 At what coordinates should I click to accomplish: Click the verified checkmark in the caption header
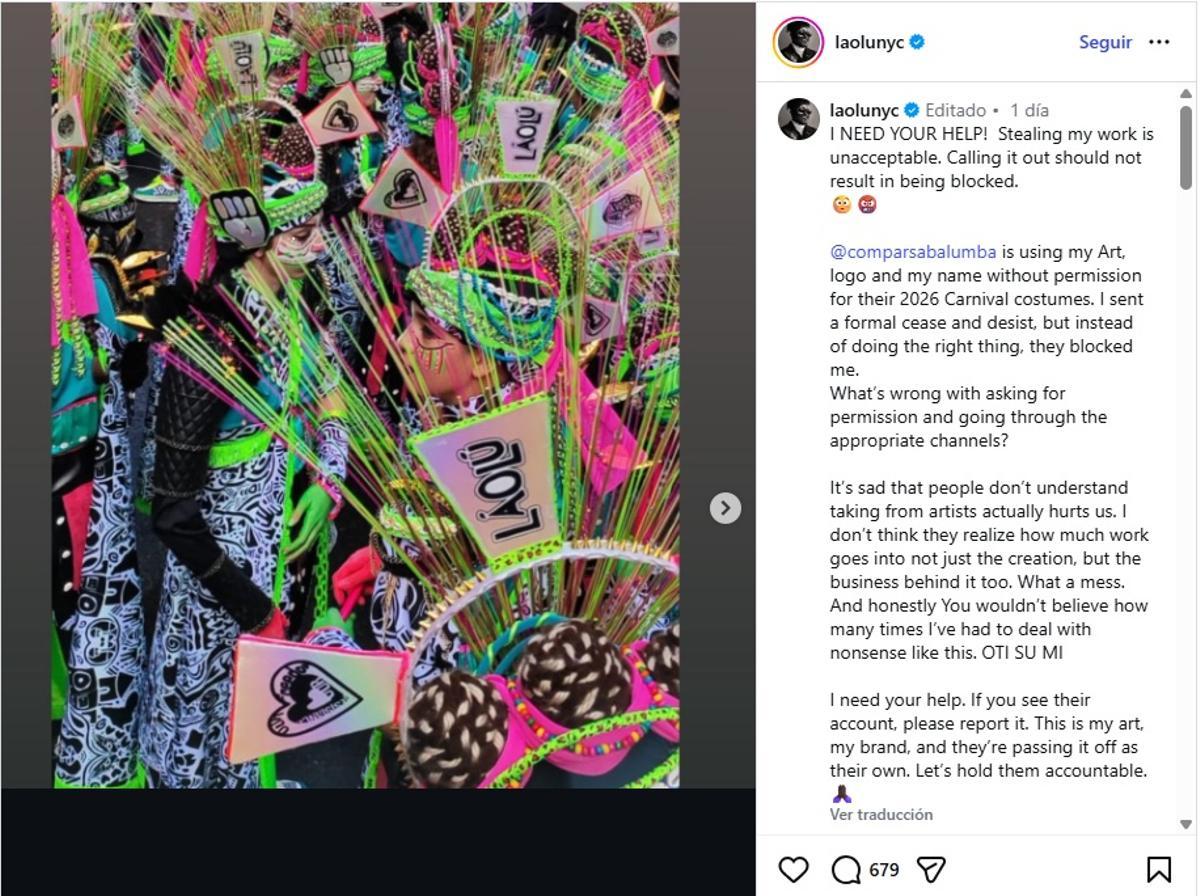[x=912, y=110]
